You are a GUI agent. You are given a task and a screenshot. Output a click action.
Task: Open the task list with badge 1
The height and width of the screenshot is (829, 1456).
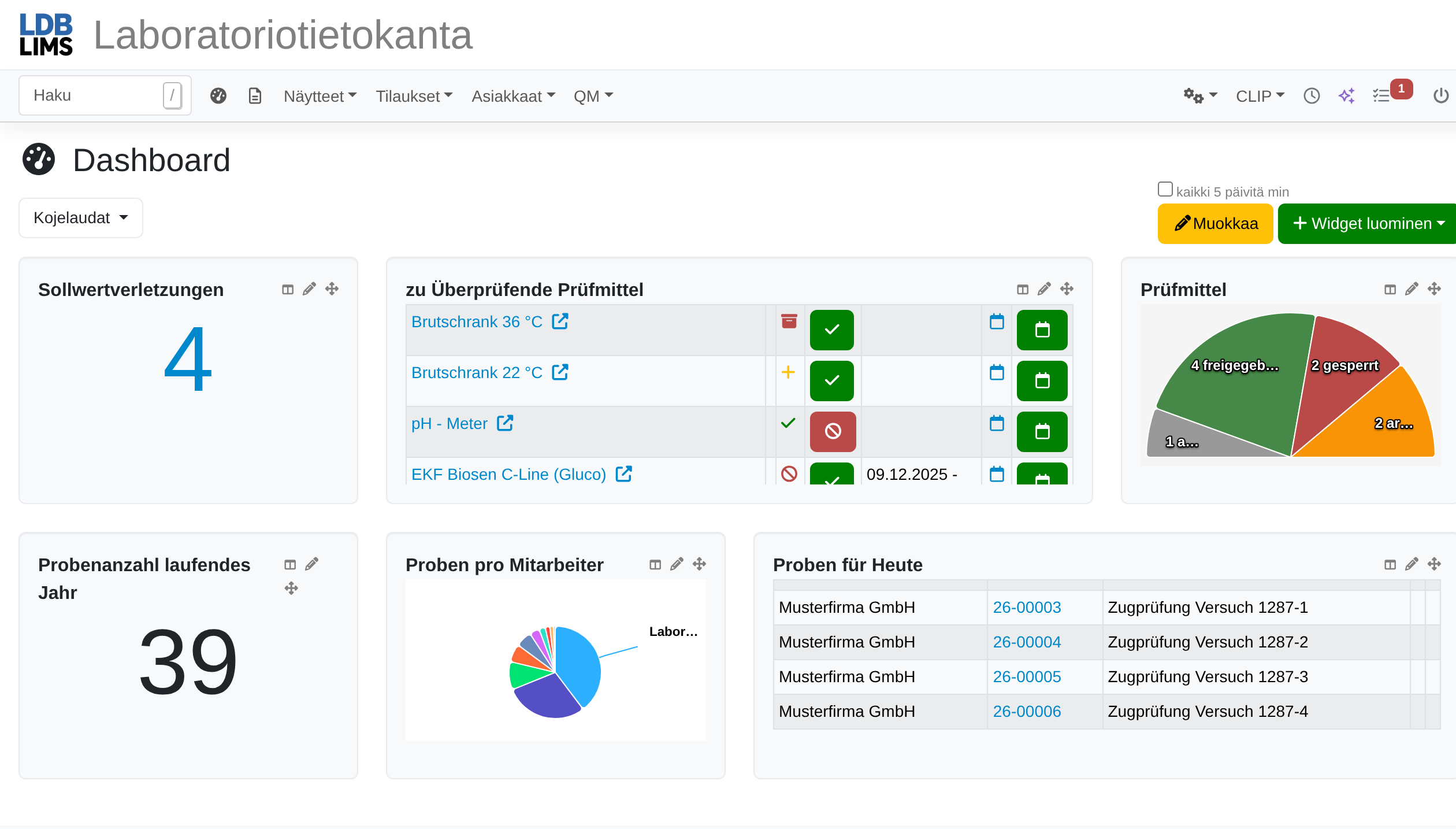tap(1392, 94)
